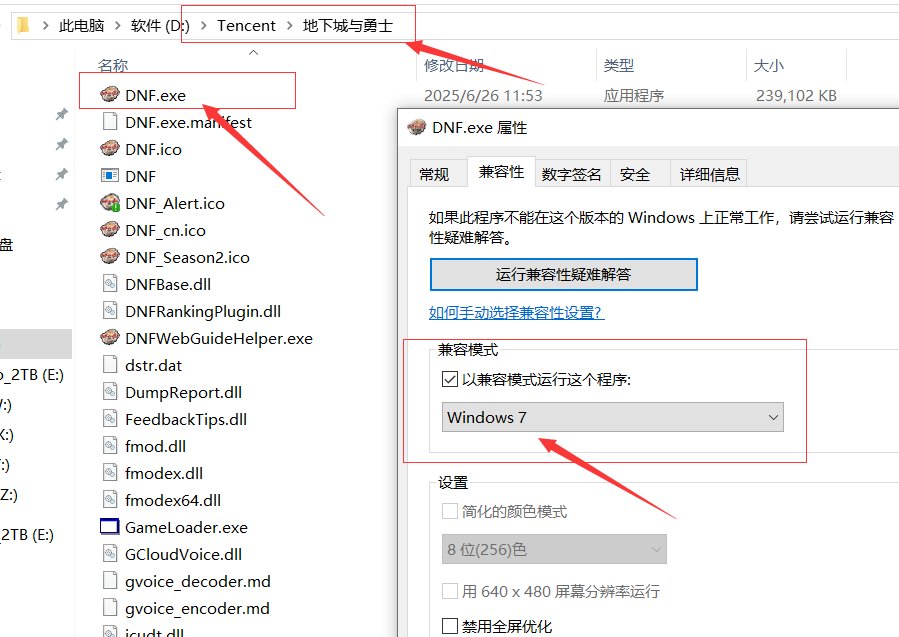Open the 详细信息 tab
This screenshot has height=637, width=899.
pos(709,174)
